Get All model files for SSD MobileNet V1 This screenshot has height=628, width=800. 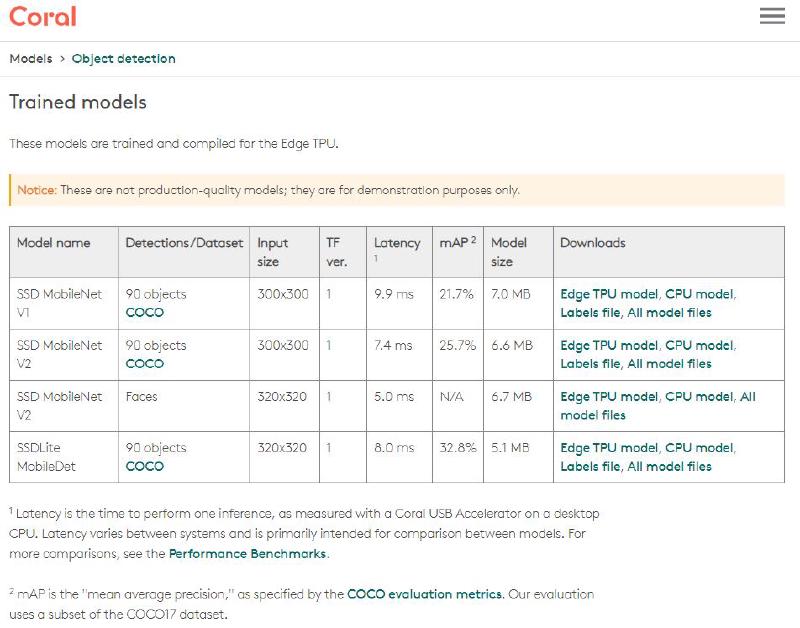coord(669,312)
